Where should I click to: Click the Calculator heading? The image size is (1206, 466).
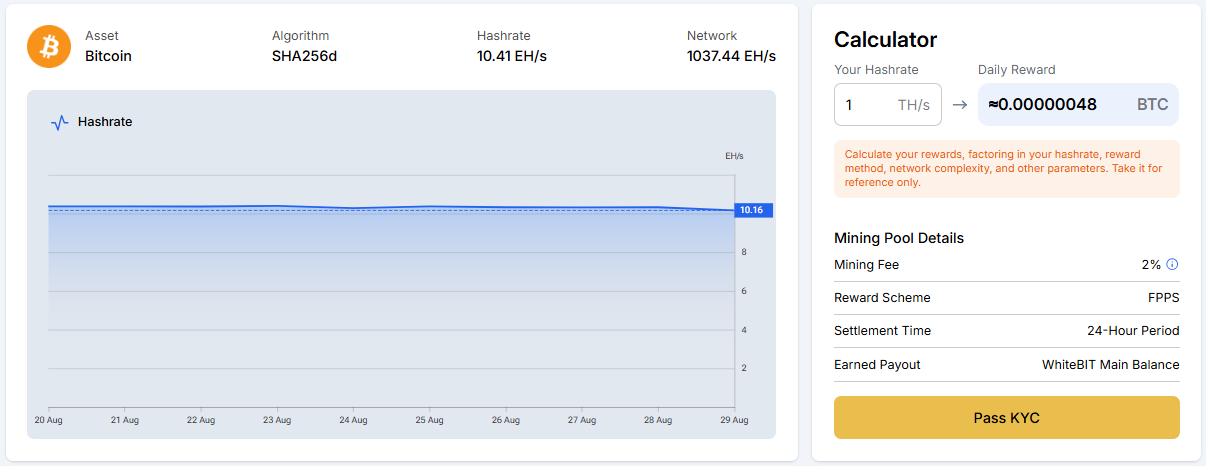click(885, 40)
